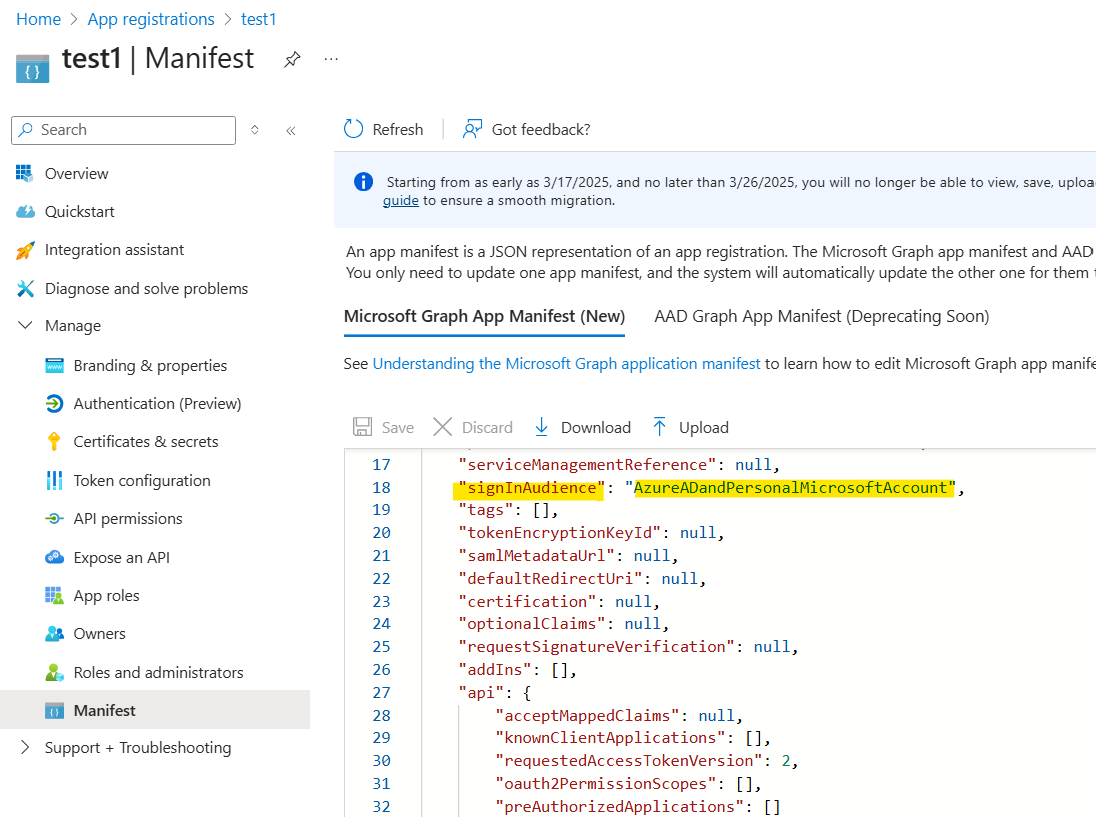Click the Refresh label

(398, 129)
